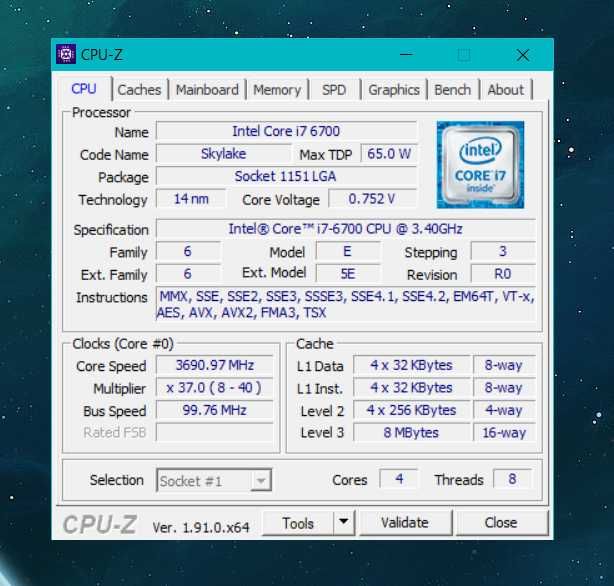Click the instructions list starting with 'MMX, SSE'
The height and width of the screenshot is (586, 614).
pyautogui.click(x=345, y=304)
